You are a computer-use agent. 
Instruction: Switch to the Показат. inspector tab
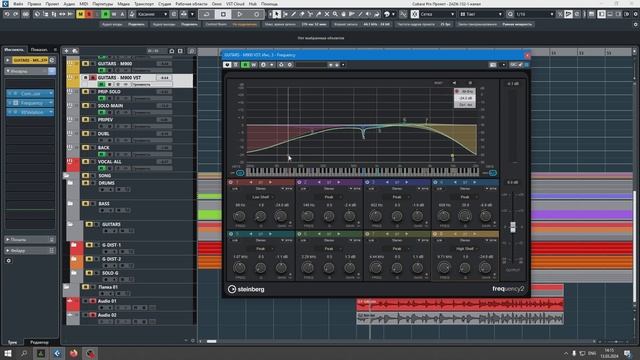(39, 50)
